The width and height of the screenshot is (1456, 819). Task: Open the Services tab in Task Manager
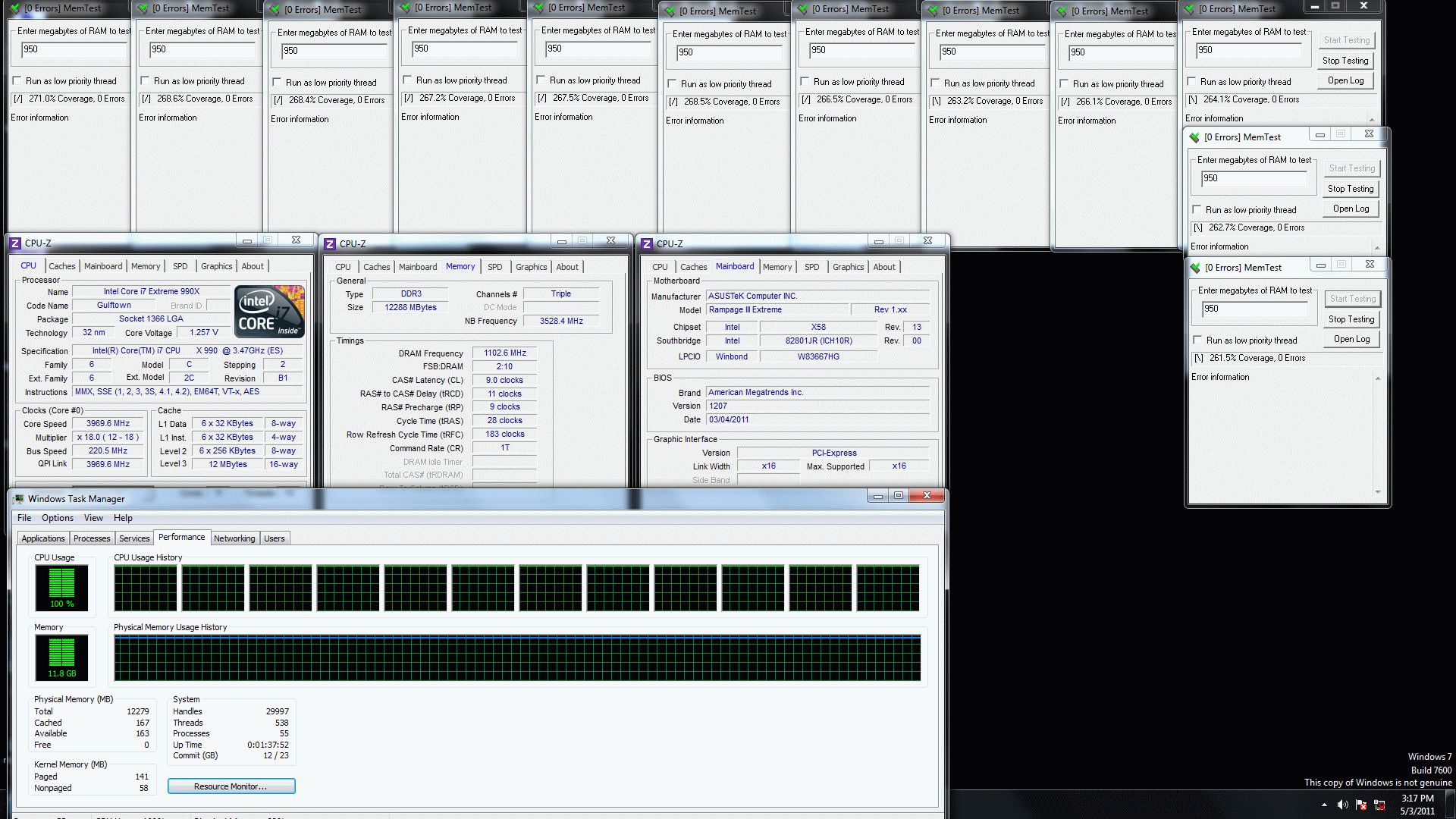pos(134,538)
